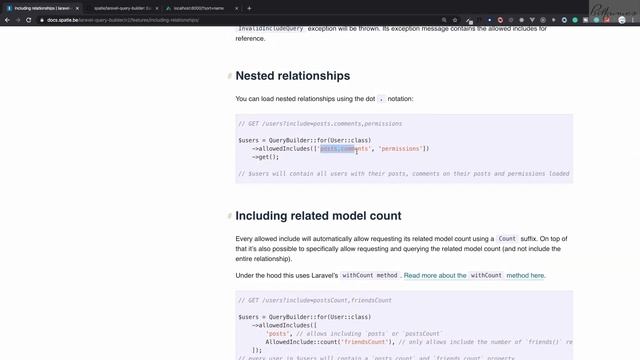Click anchor icon beside Including related model count
The width and height of the screenshot is (640, 360).
[x=229, y=216]
